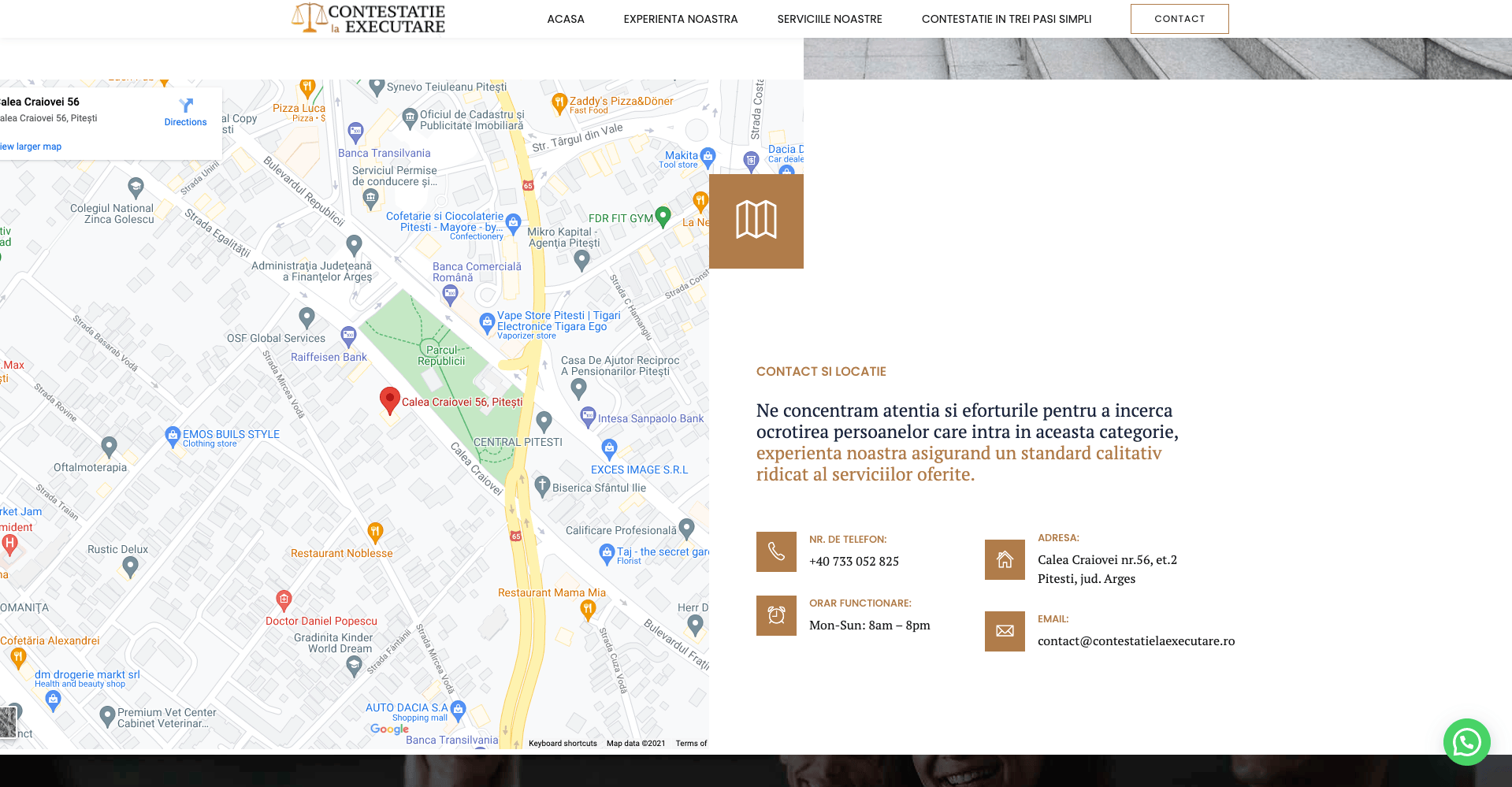The height and width of the screenshot is (787, 1512).
Task: Click the Biserica Sfântul Ilie church marker
Action: point(542,486)
